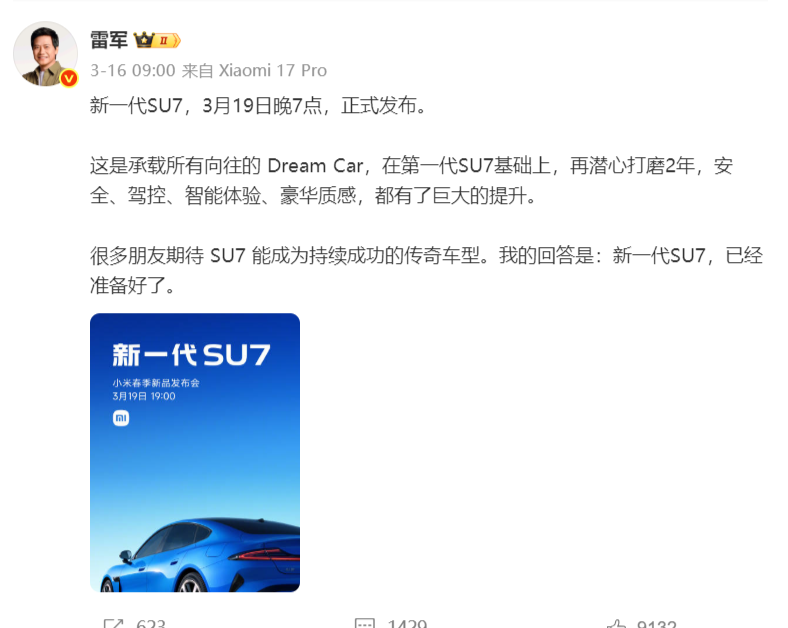Click the paragraph ending 准备好了
The image size is (788, 628).
(x=427, y=271)
